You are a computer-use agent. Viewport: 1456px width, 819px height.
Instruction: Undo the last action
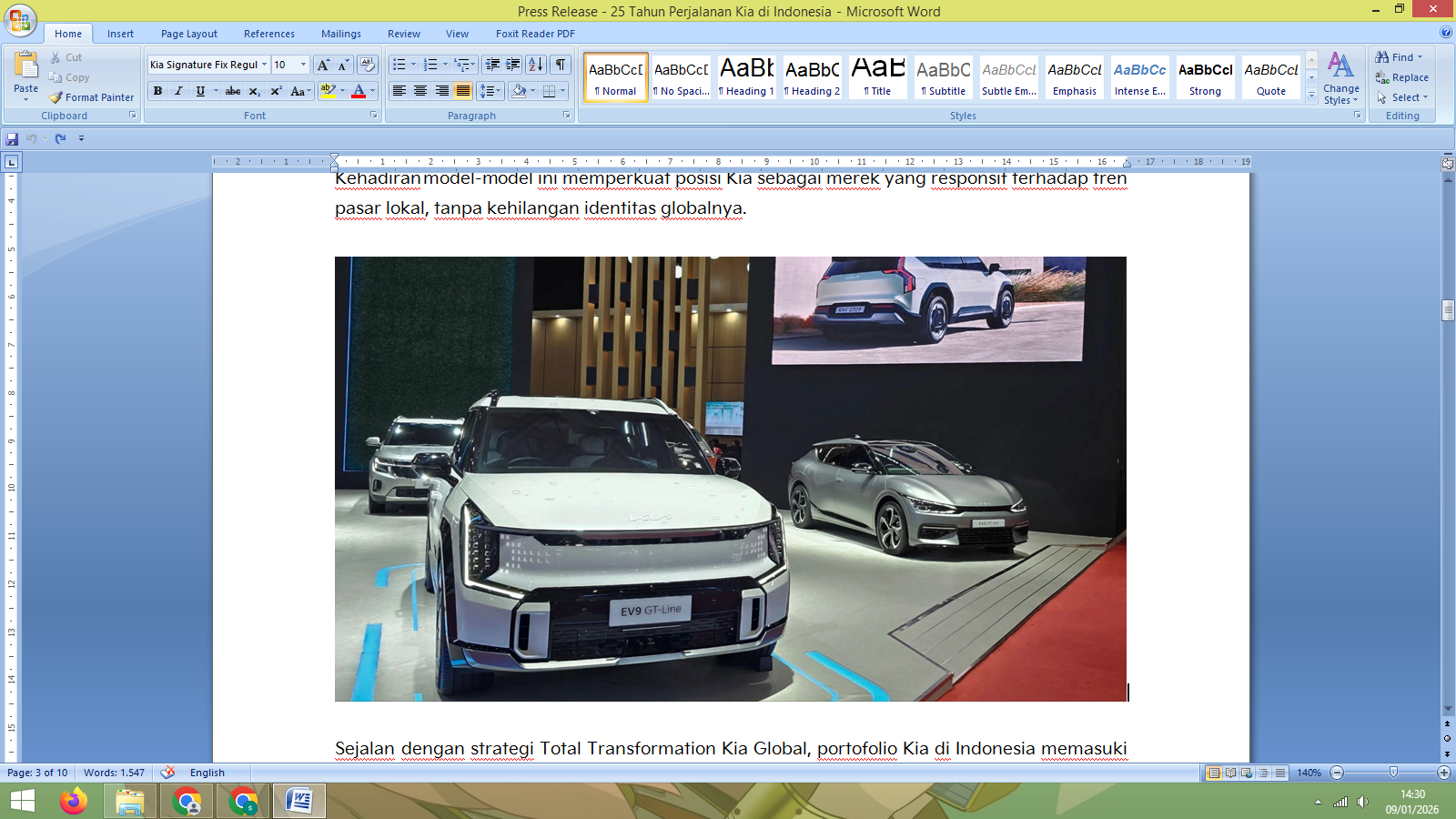[32, 138]
